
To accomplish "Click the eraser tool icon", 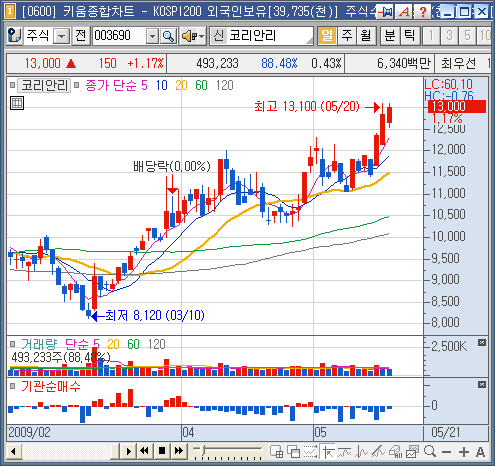I will [x=395, y=452].
